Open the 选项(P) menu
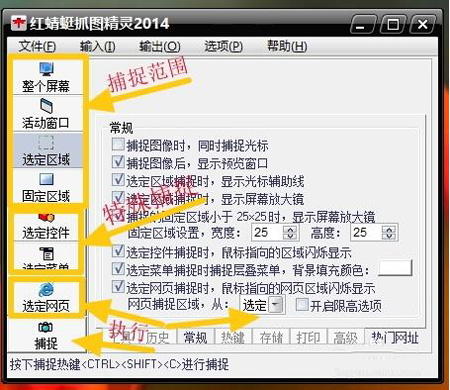 click(223, 46)
